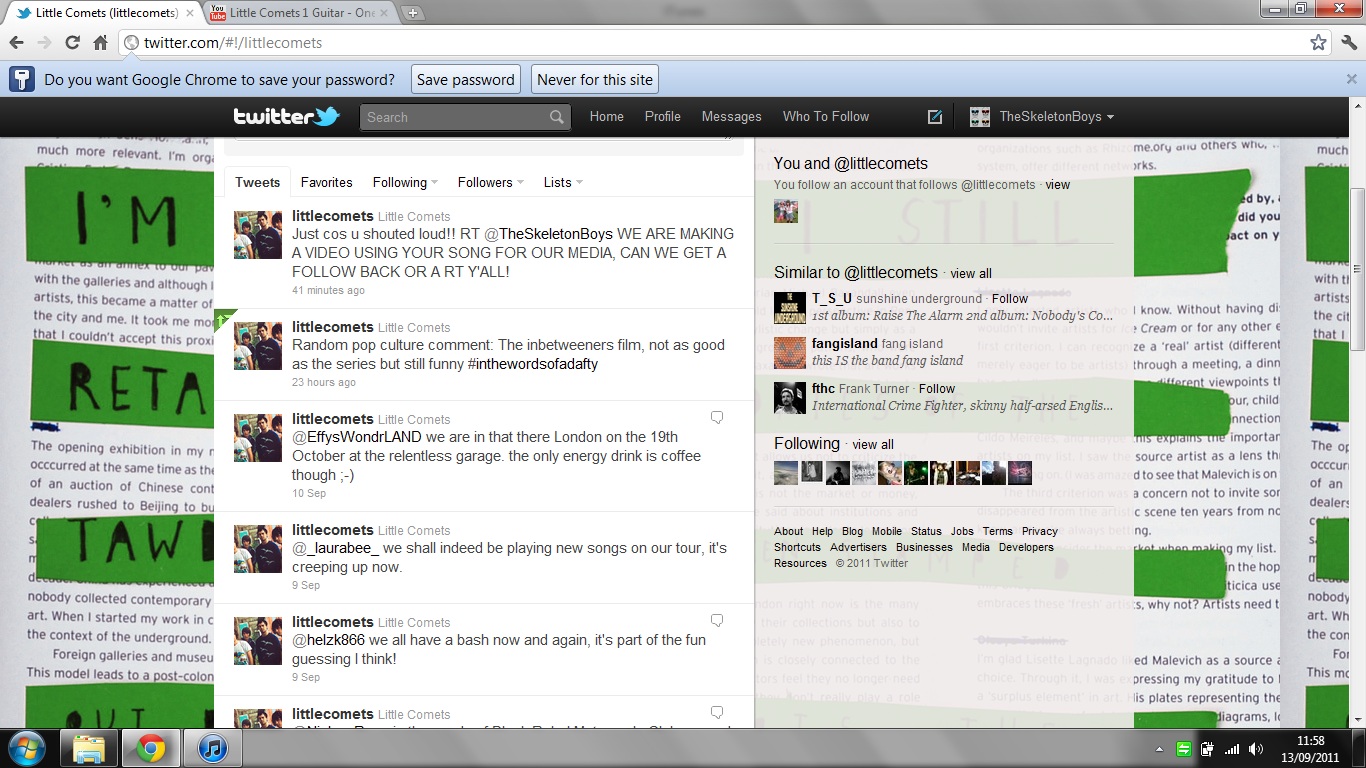1366x768 pixels.
Task: Open Messages in Twitter nav
Action: (731, 116)
